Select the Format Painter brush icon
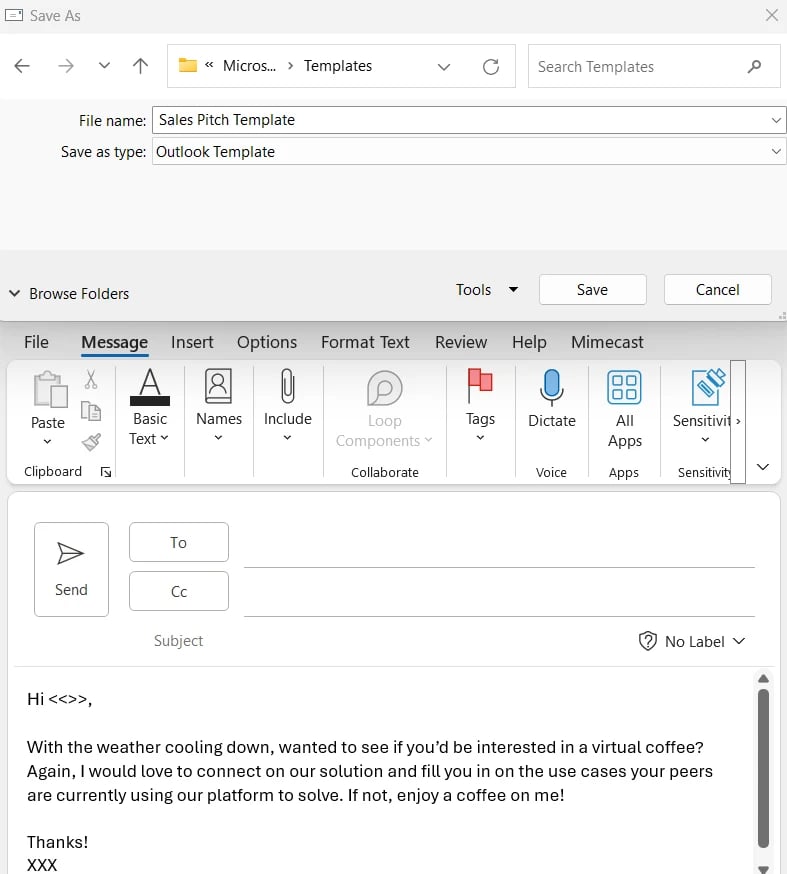The width and height of the screenshot is (787, 874). (91, 441)
